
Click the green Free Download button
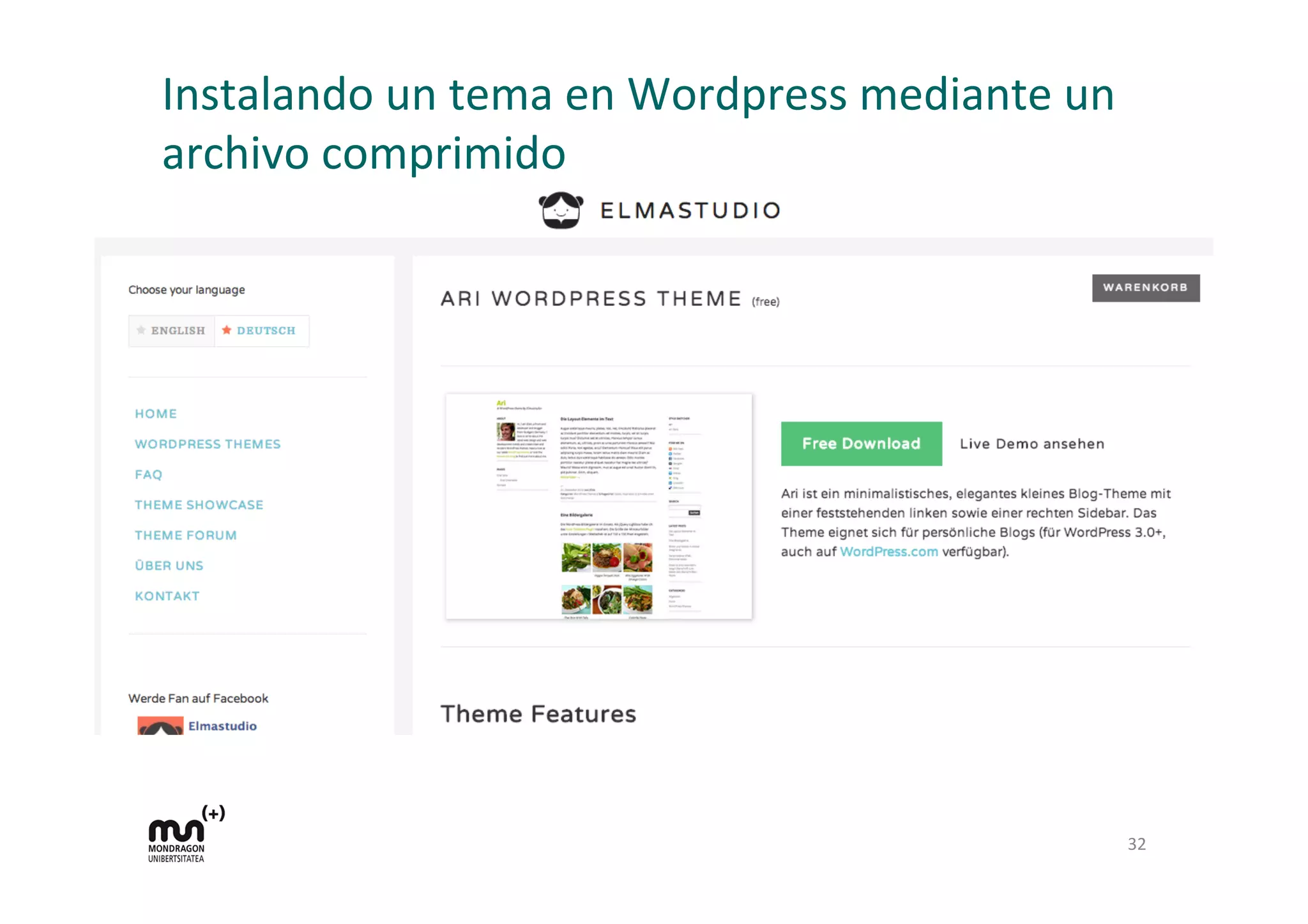861,444
